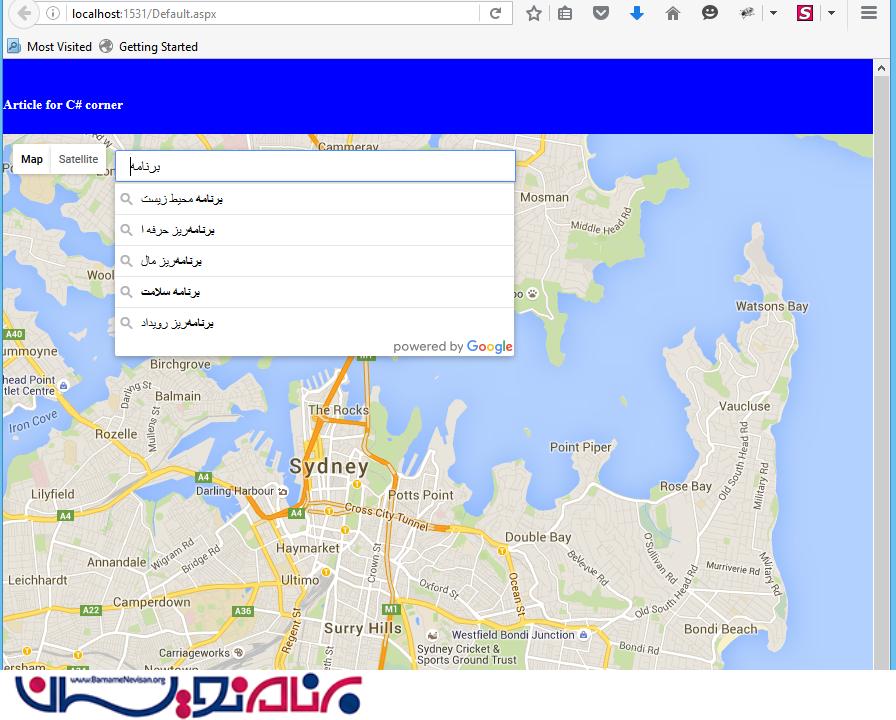Choose the fourth autocomplete suggestion

(314, 292)
